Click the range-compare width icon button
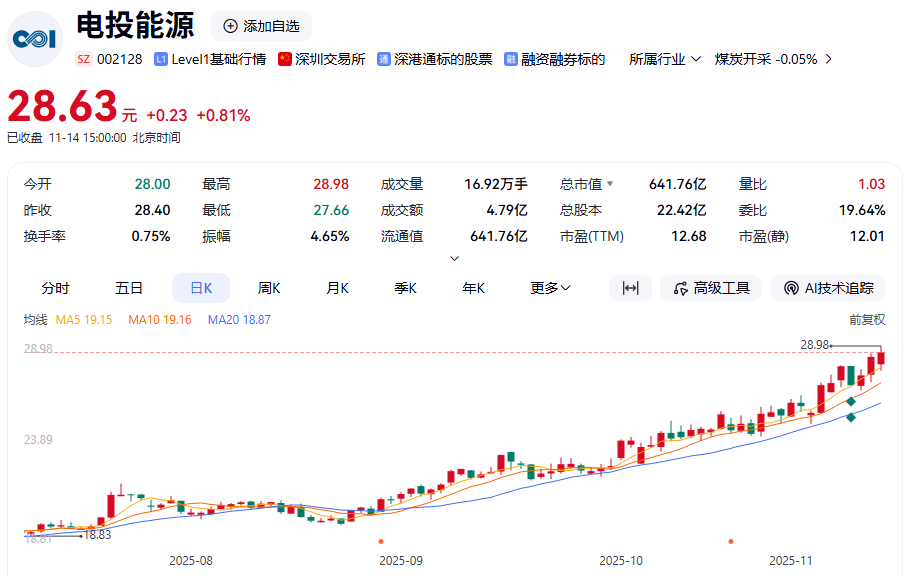This screenshot has height=576, width=910. (x=630, y=288)
